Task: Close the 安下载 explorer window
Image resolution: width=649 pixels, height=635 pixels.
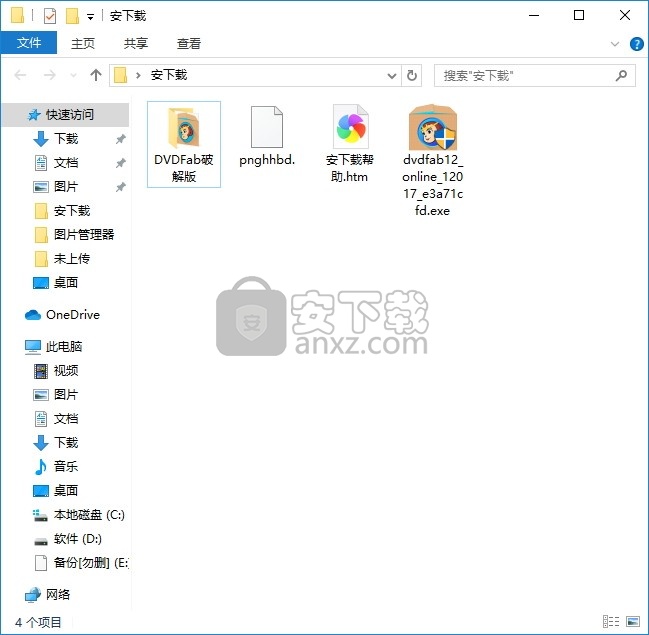Action: point(625,16)
